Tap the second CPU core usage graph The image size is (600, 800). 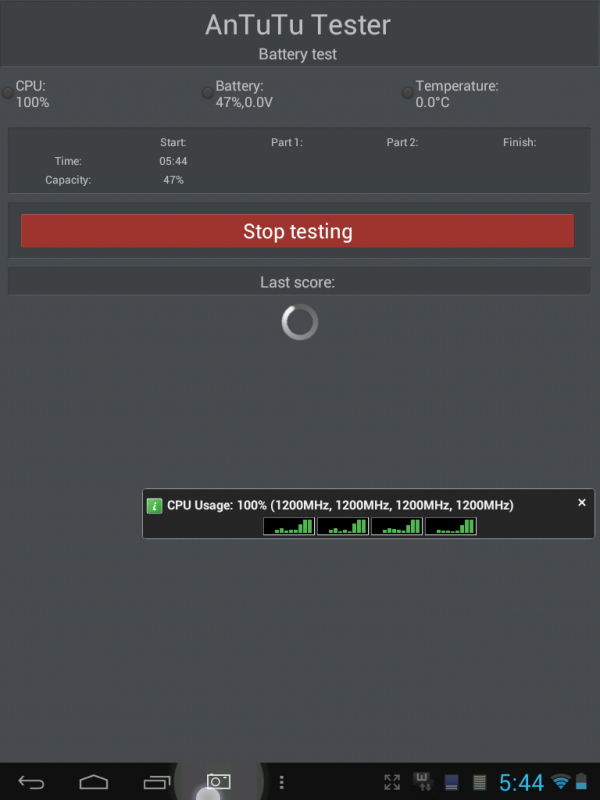[x=343, y=526]
